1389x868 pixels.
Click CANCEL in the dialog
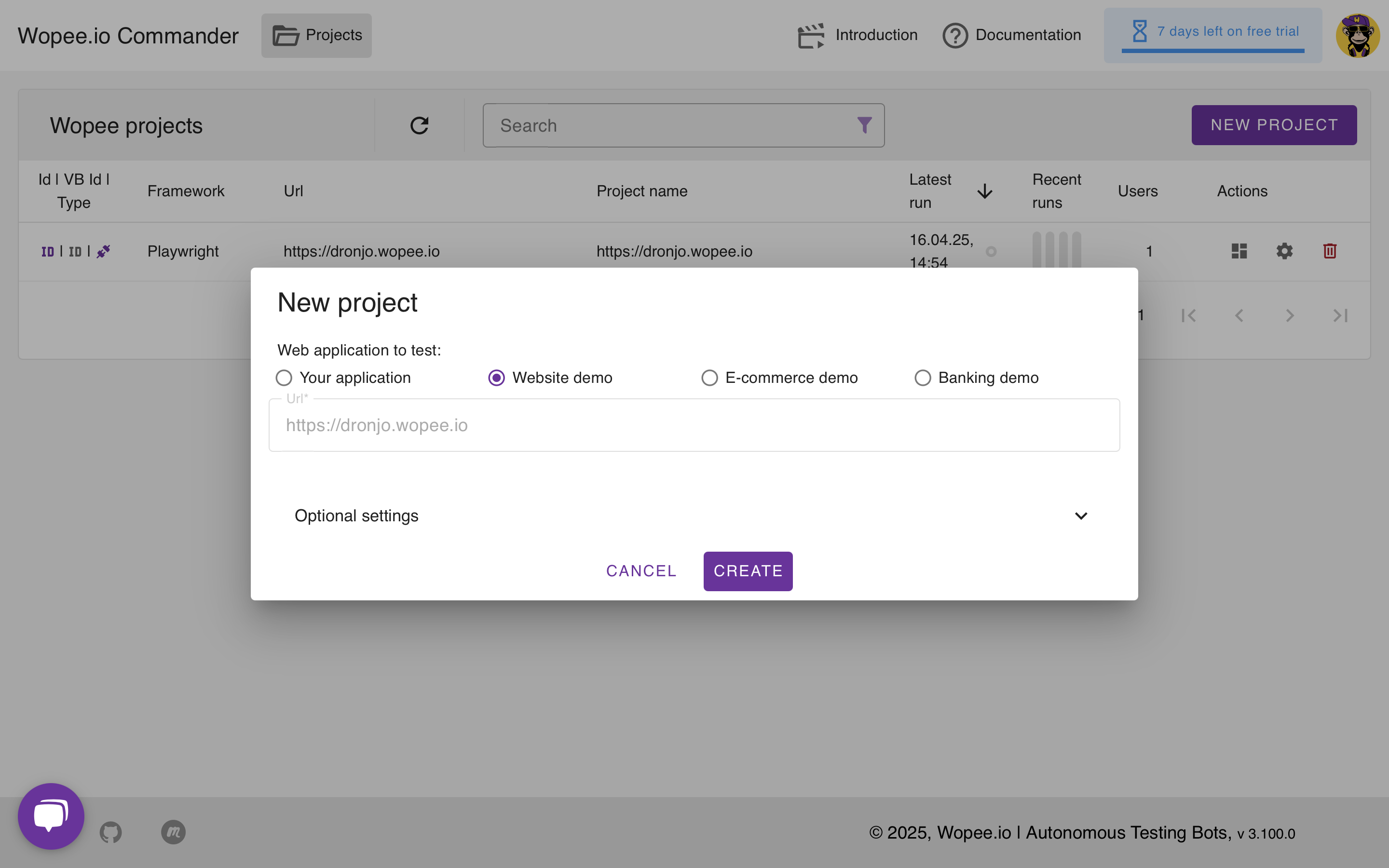tap(641, 571)
